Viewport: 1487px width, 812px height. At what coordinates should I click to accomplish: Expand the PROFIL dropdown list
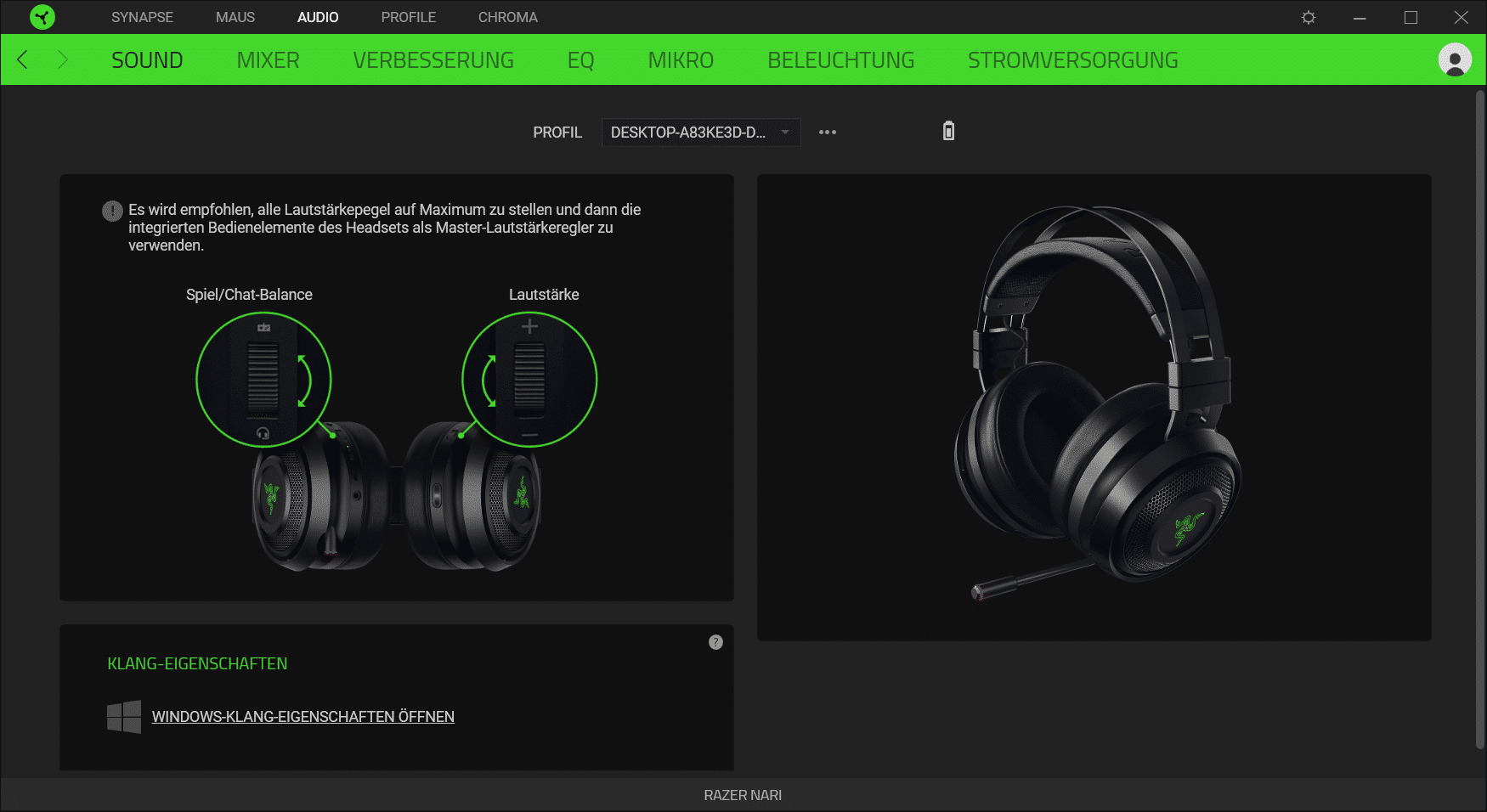pos(700,133)
